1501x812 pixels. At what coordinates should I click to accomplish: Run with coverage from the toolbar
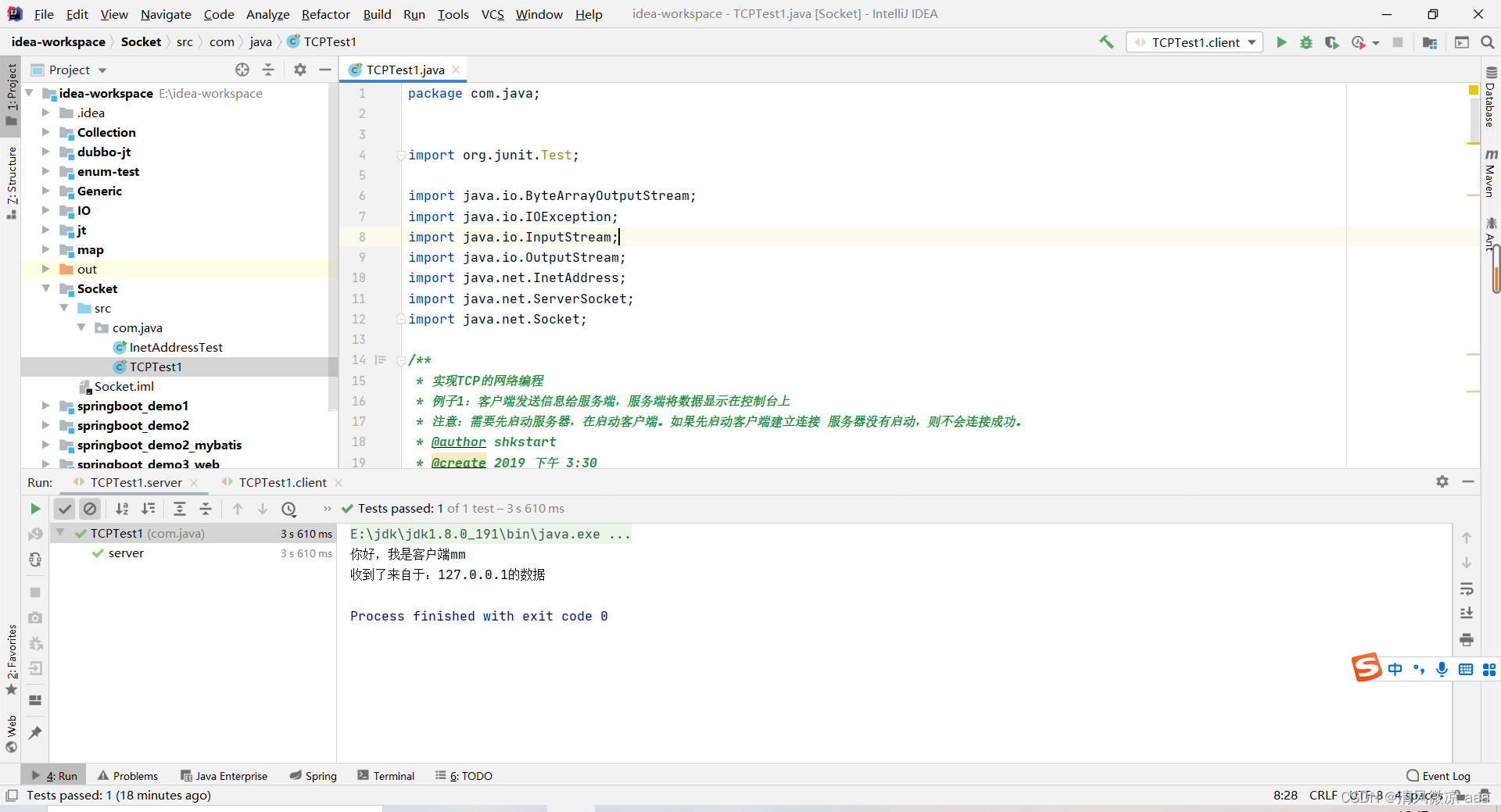tap(1331, 42)
